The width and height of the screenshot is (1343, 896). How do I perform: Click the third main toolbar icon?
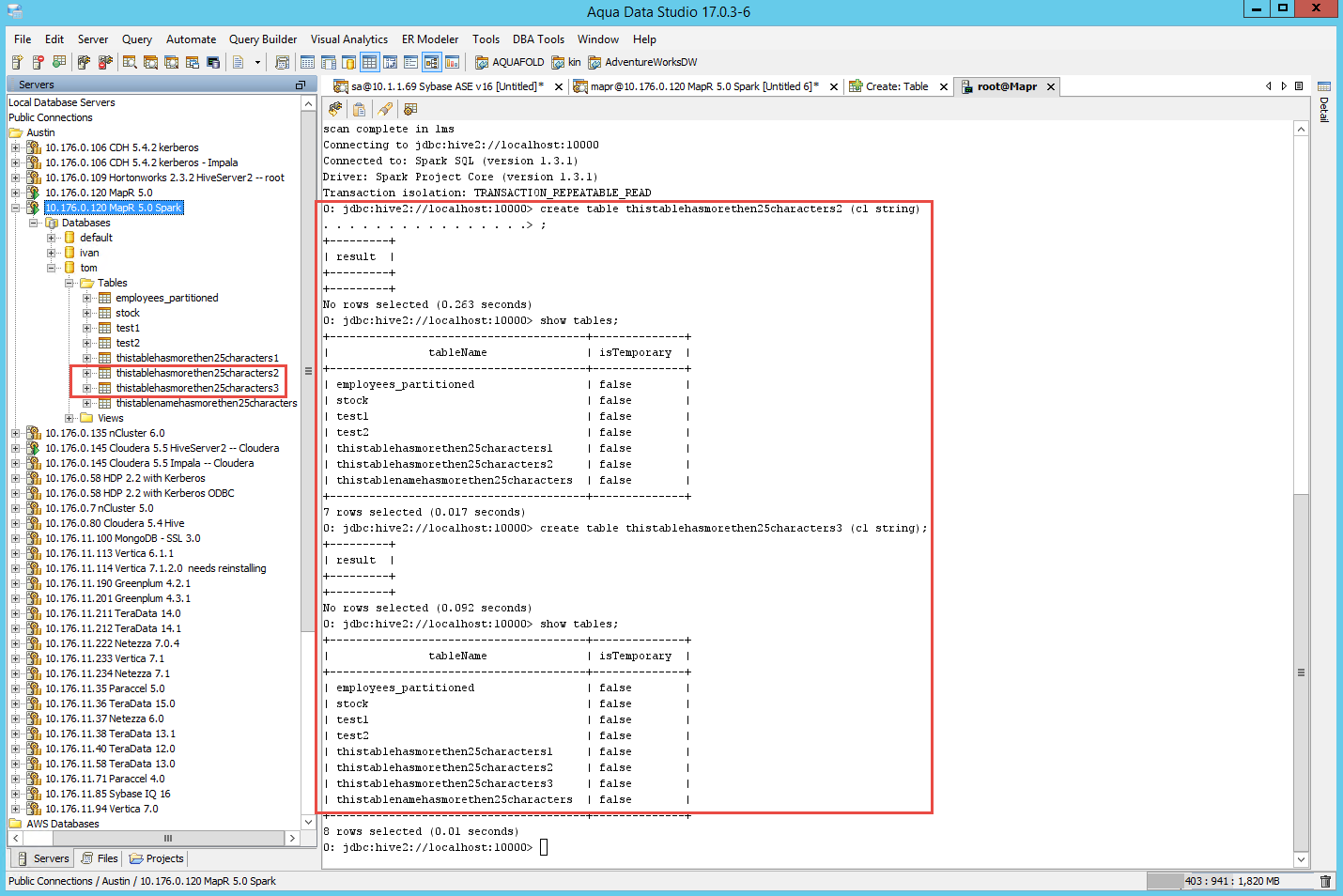[58, 62]
